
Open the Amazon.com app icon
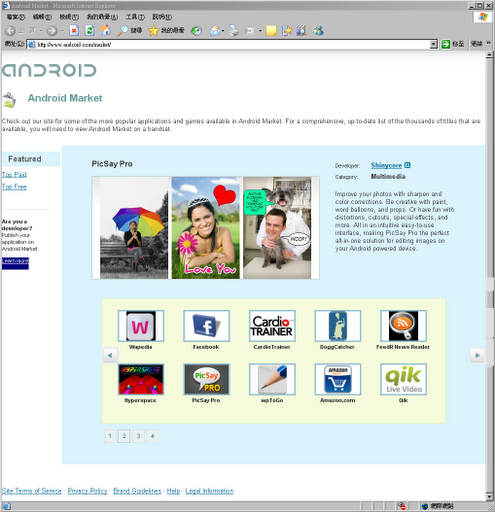pos(338,379)
